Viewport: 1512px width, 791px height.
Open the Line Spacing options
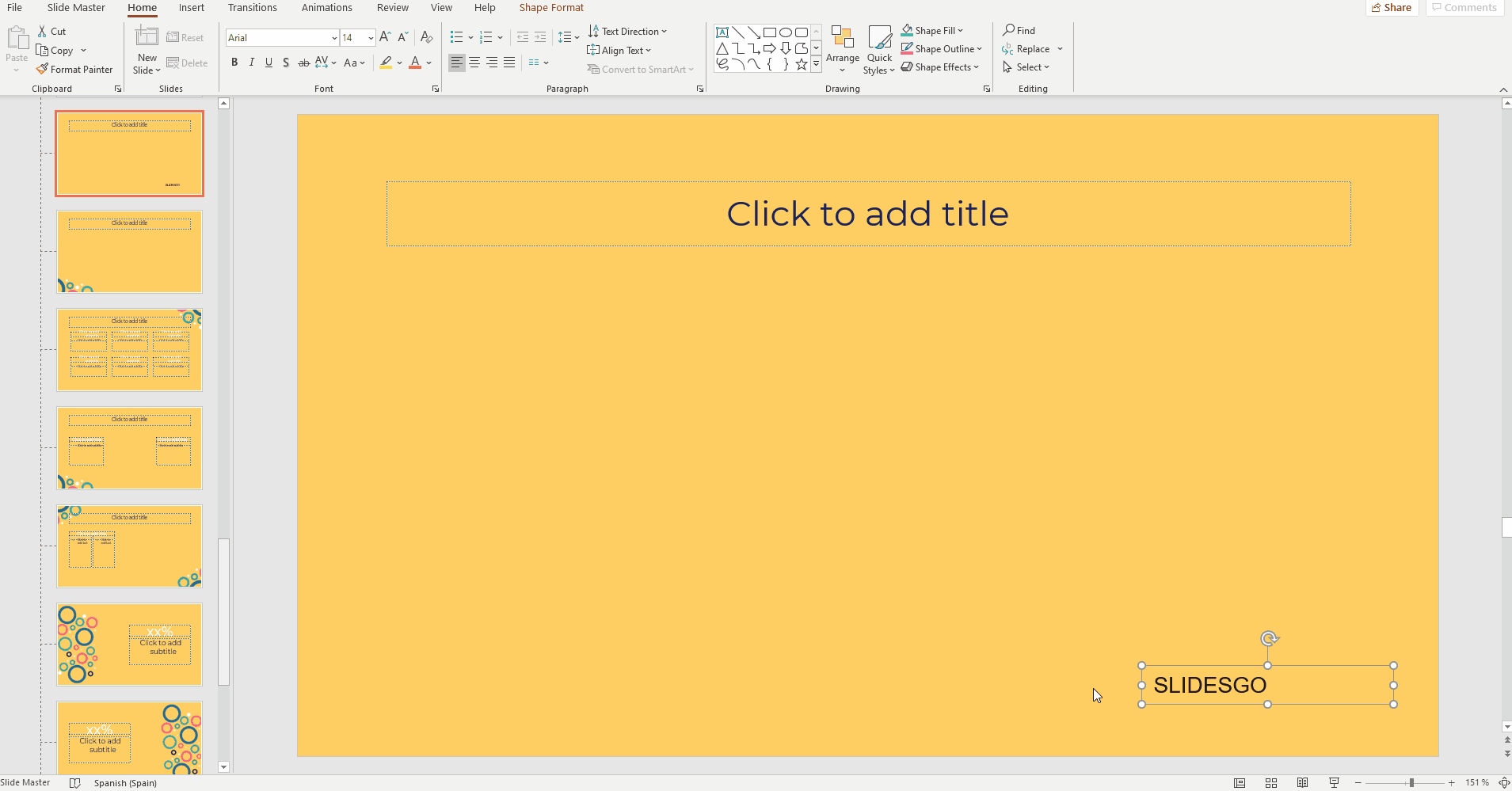point(568,37)
